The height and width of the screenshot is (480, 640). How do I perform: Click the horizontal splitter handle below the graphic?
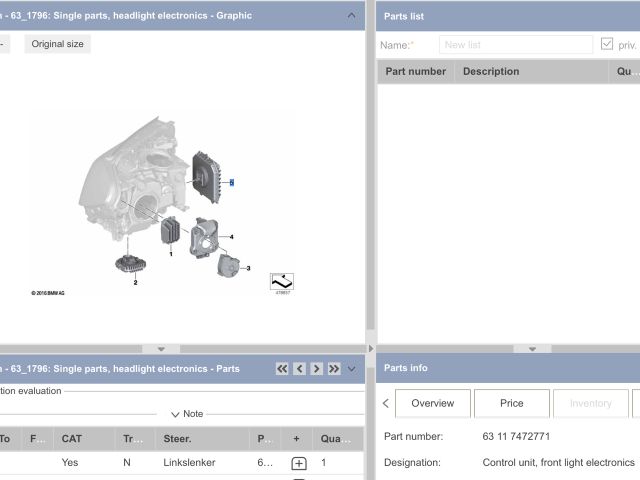(160, 349)
